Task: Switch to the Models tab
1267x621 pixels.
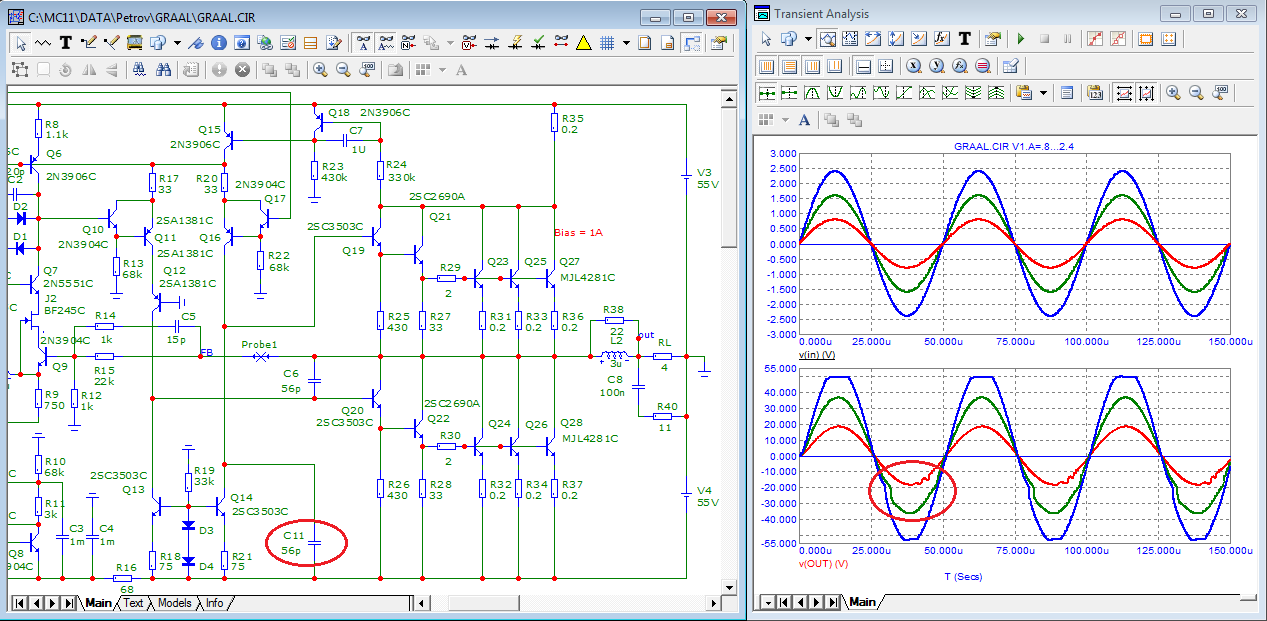Action: coord(174,603)
